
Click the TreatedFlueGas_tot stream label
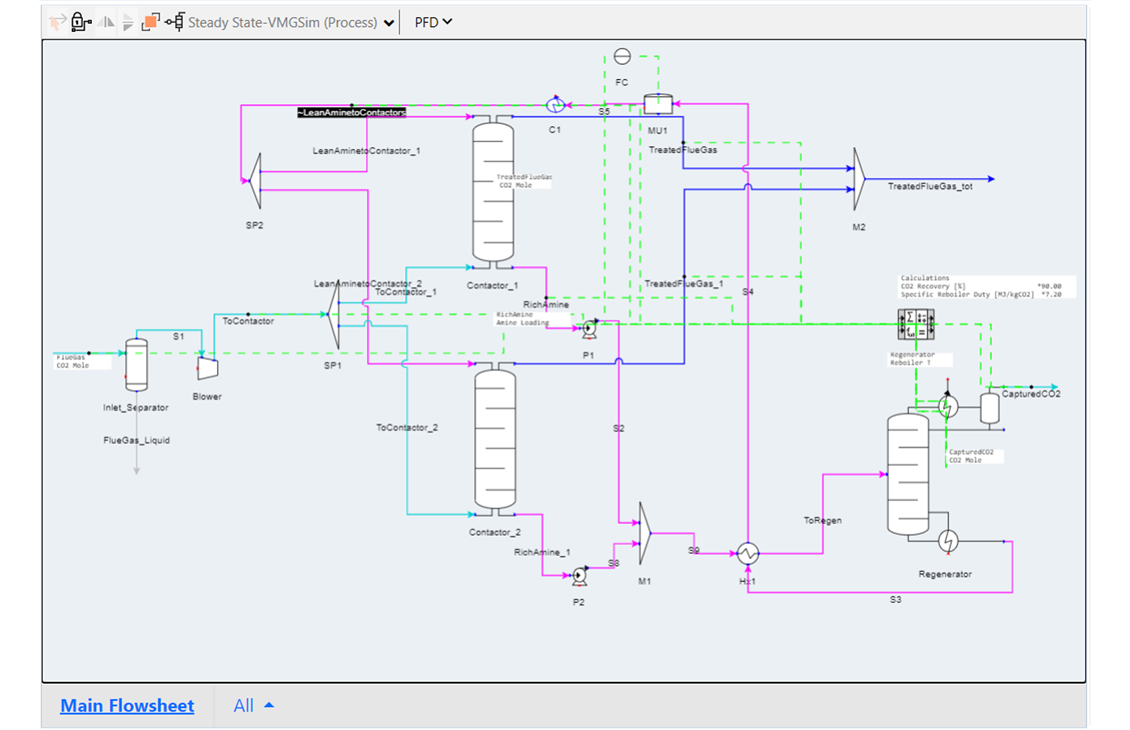(x=930, y=187)
